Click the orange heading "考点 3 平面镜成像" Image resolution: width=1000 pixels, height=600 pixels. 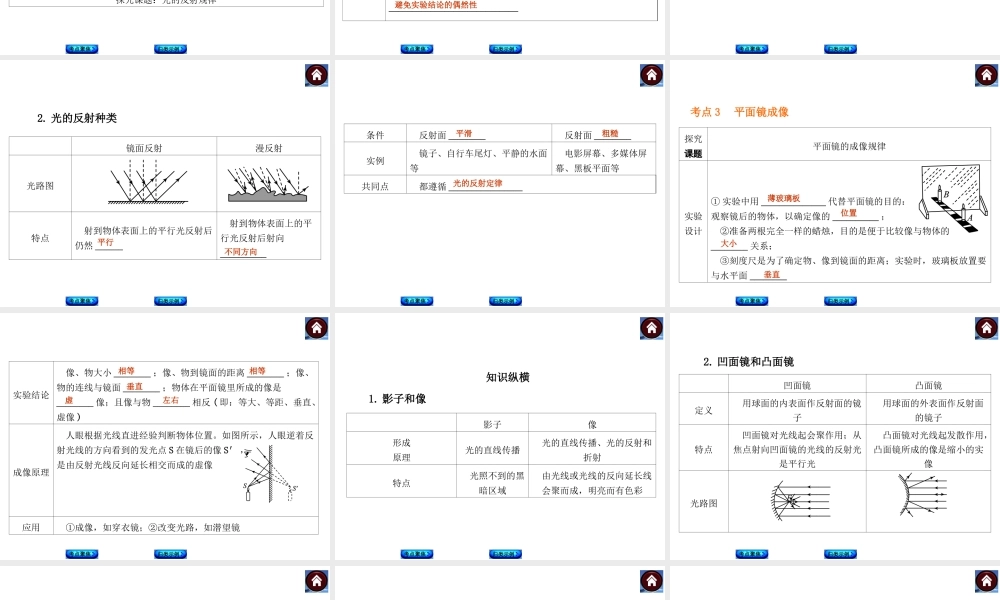point(739,112)
